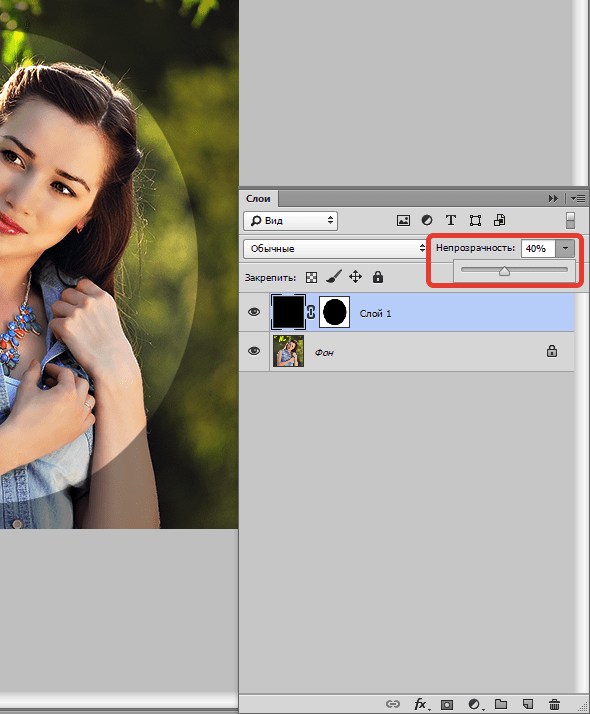Lock layer position move icon

tap(356, 277)
